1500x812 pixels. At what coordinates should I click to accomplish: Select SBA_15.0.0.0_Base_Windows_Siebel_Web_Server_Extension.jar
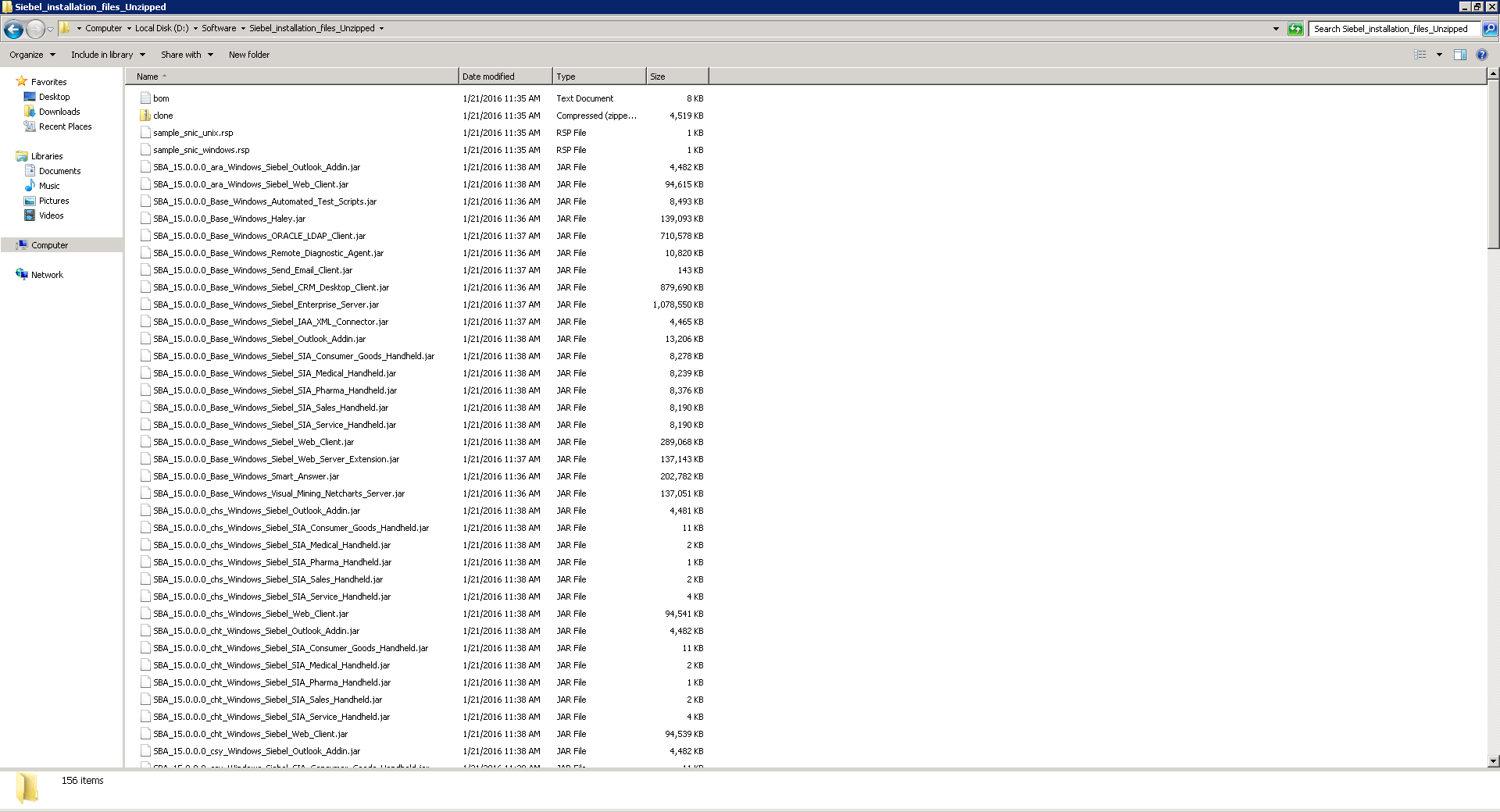point(276,459)
